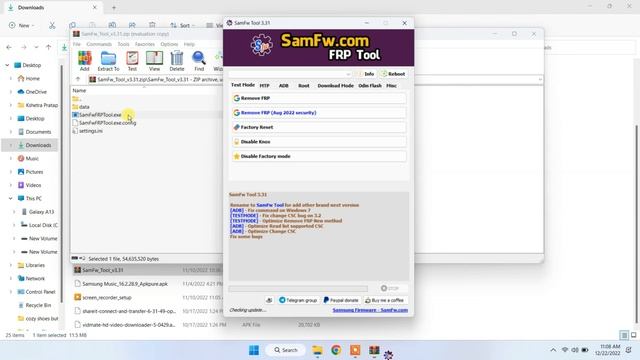Collapse Desktop tree in Explorer sidebar

[7, 65]
